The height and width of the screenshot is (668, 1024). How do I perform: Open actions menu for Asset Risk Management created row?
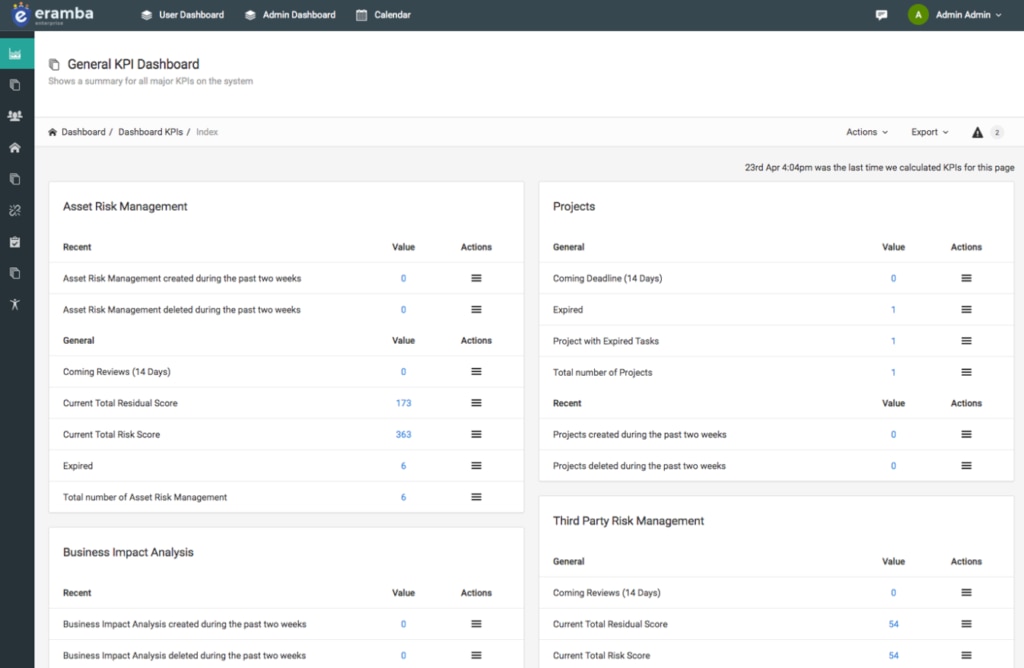click(x=476, y=278)
